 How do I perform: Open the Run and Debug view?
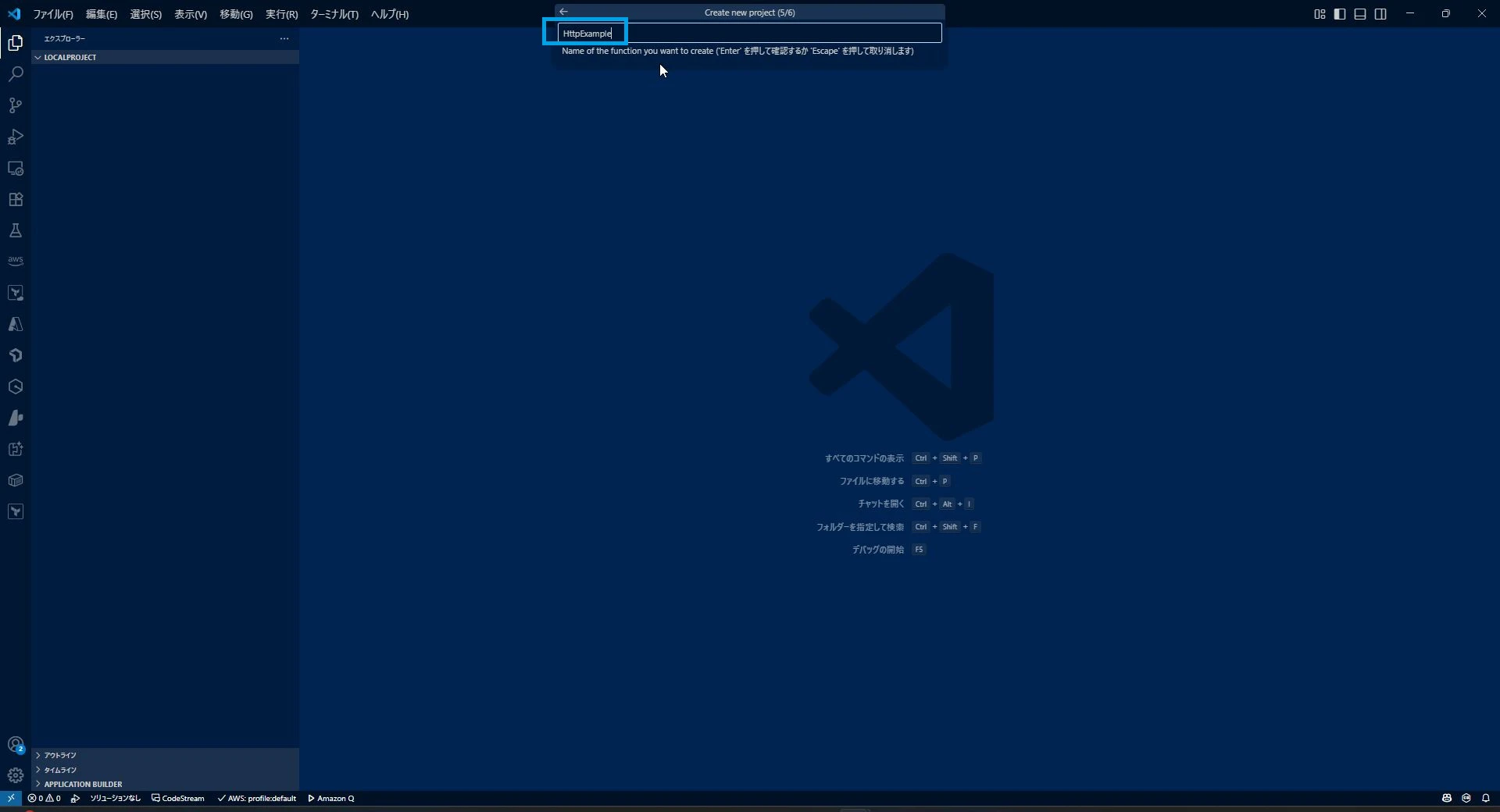[15, 137]
